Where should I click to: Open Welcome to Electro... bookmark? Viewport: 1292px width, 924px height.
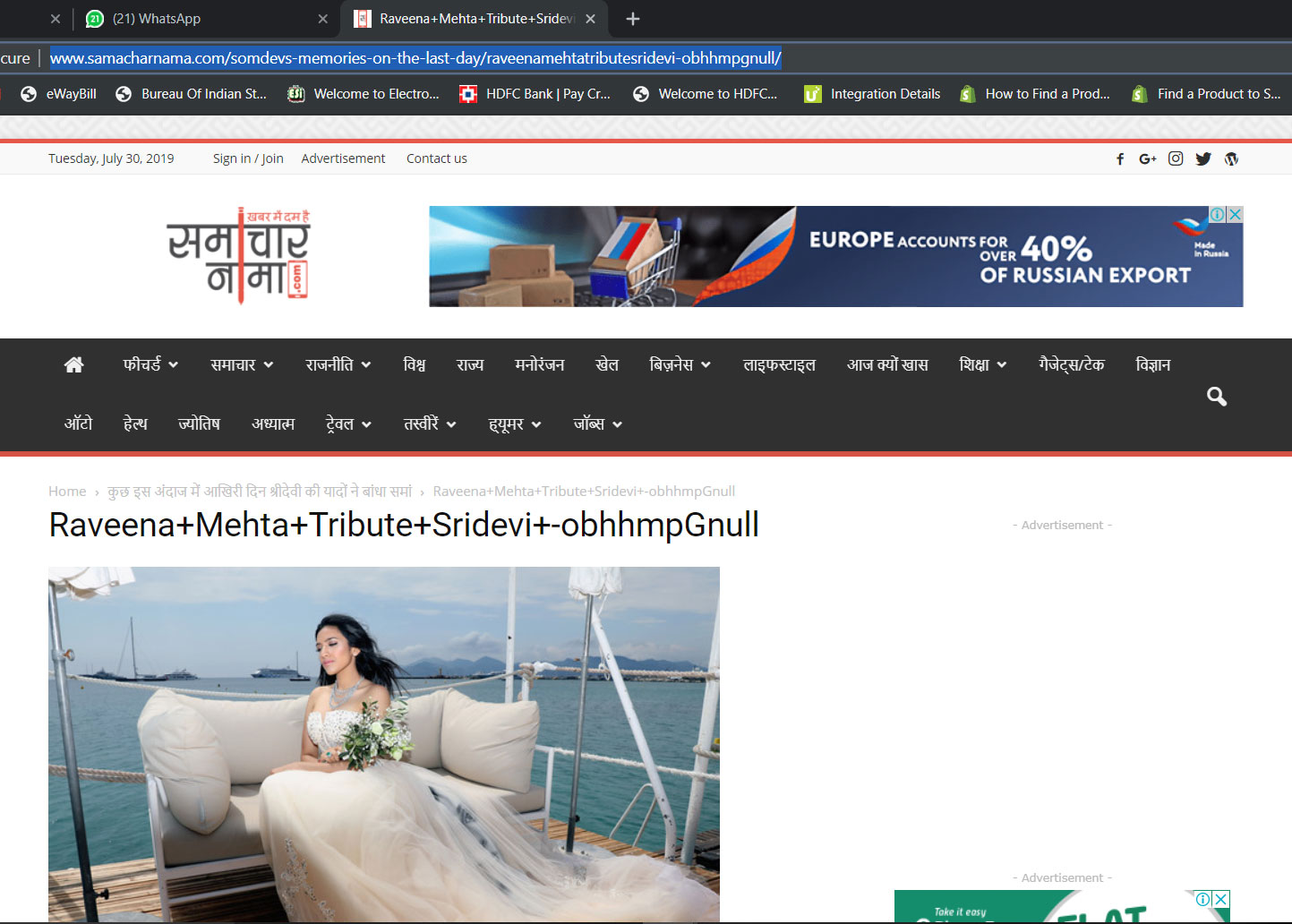coord(363,94)
